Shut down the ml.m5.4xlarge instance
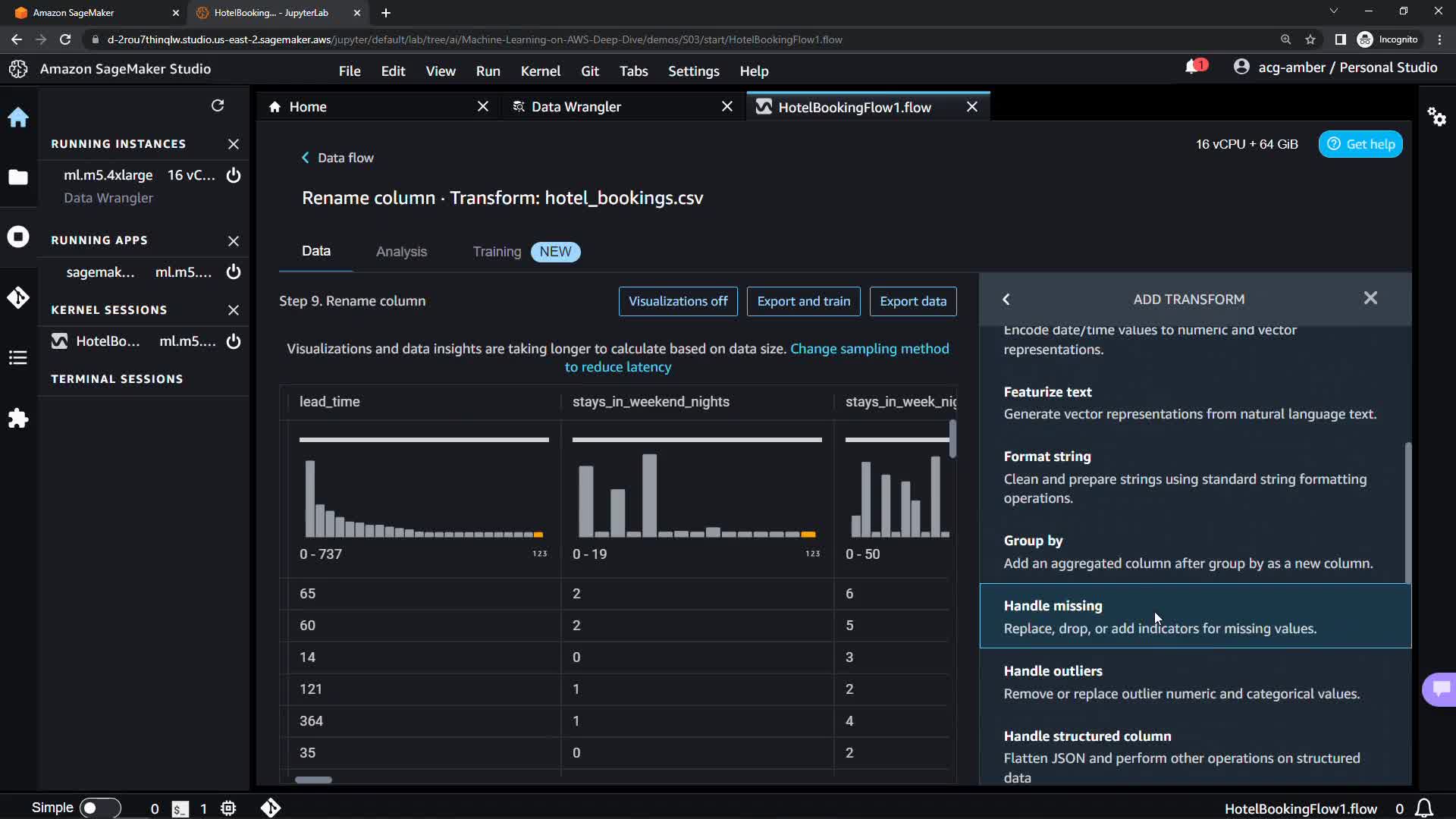 [234, 175]
